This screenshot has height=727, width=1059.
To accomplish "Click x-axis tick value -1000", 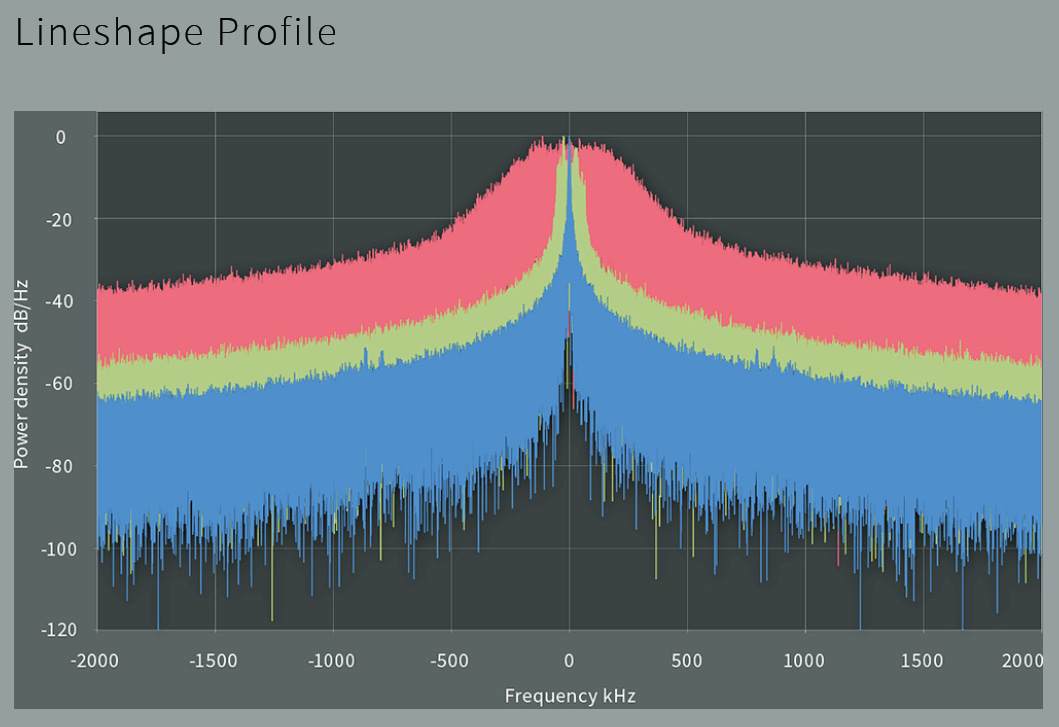I will click(x=331, y=661).
